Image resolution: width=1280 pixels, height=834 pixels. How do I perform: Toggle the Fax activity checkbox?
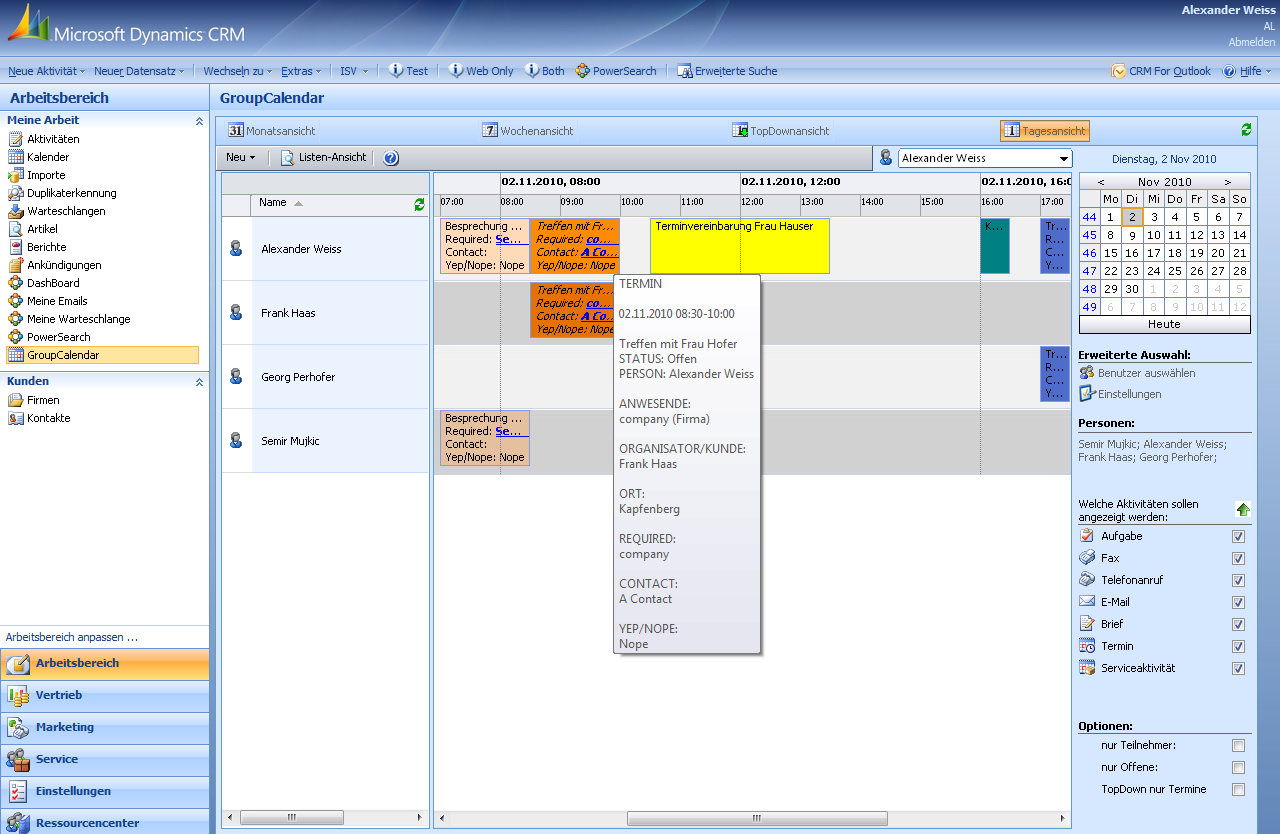click(1239, 559)
